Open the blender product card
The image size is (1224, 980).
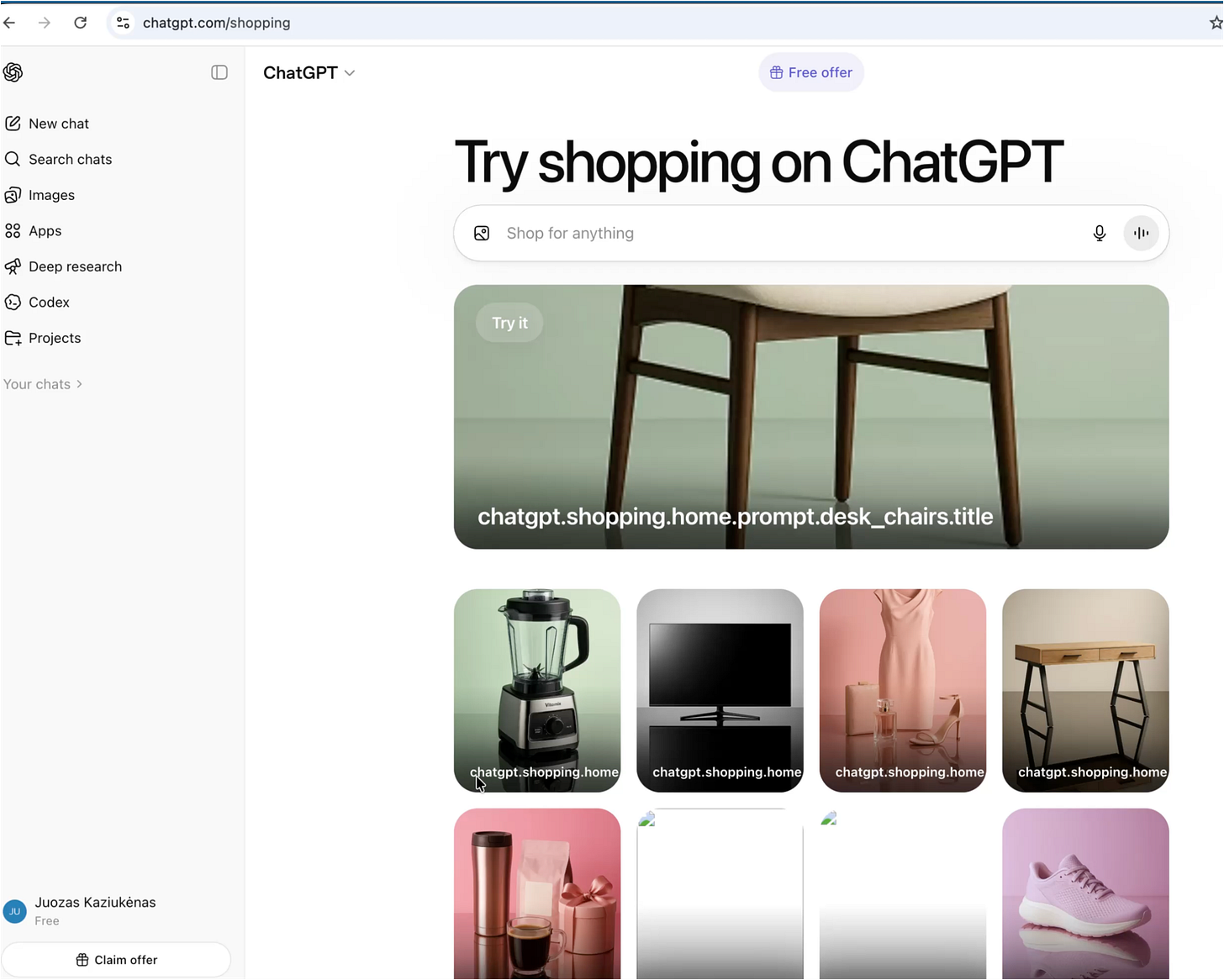(x=537, y=690)
